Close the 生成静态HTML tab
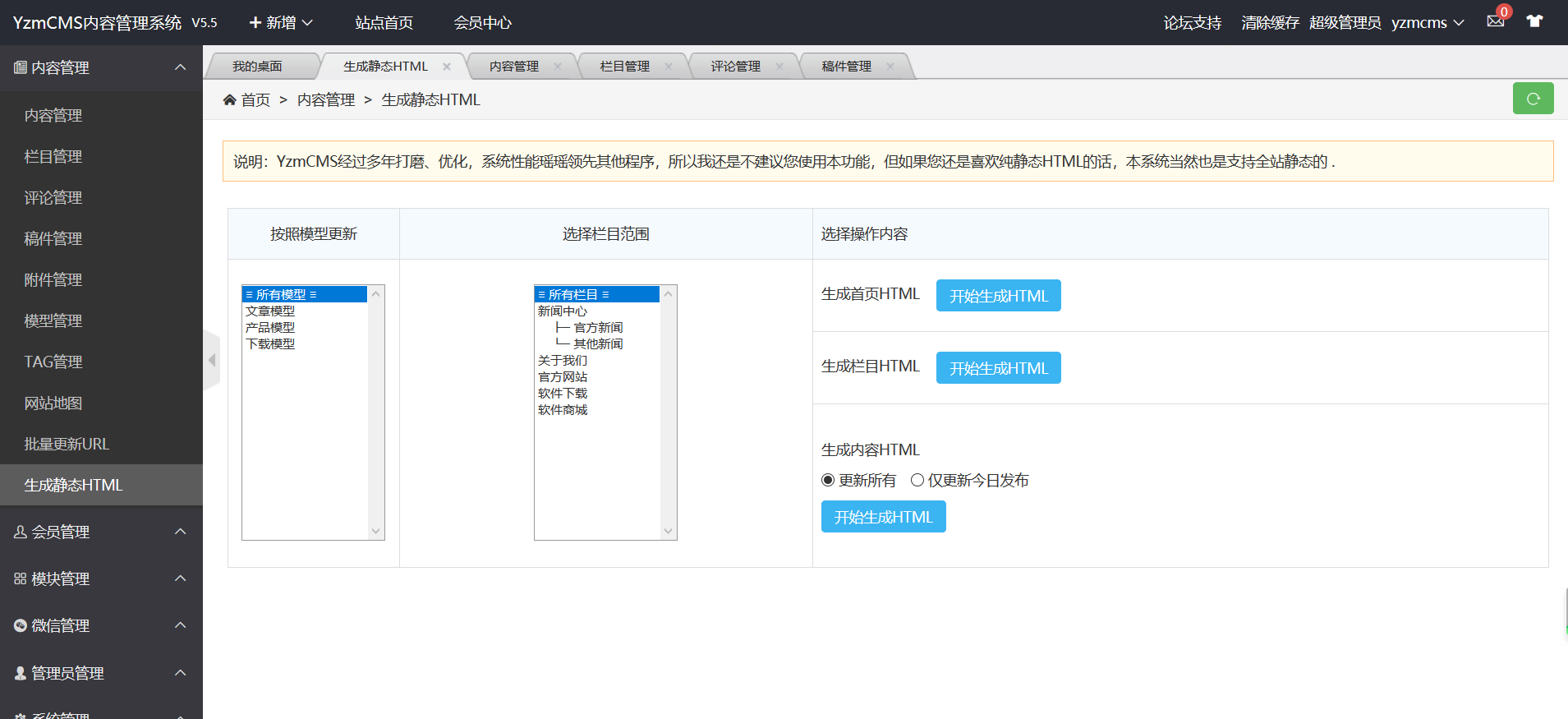This screenshot has height=719, width=1568. tap(447, 67)
